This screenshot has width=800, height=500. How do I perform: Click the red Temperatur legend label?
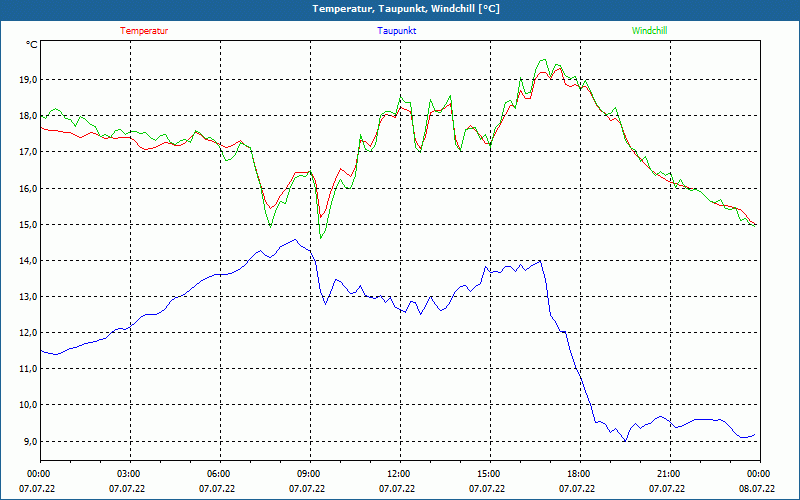pos(144,31)
